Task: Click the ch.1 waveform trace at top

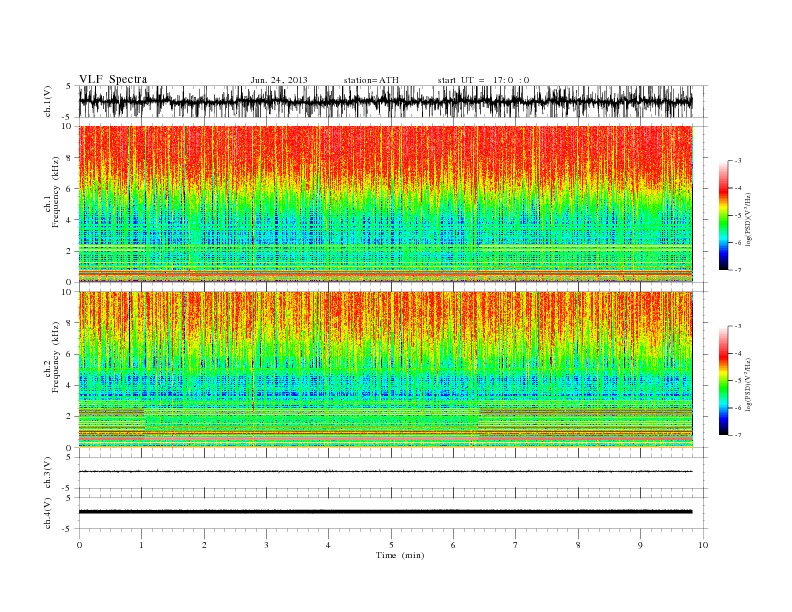Action: [x=386, y=101]
